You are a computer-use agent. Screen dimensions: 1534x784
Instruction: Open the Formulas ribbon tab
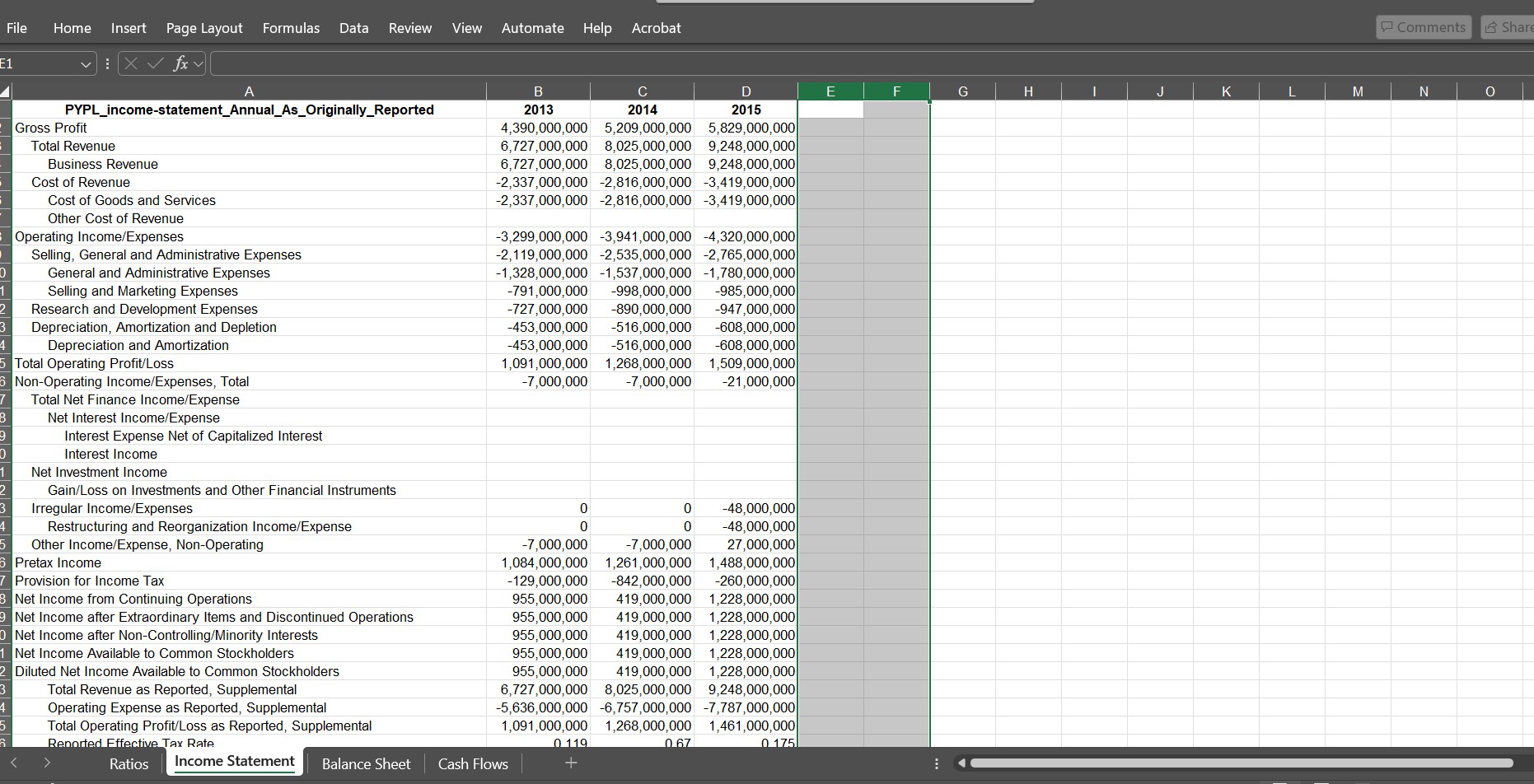290,27
